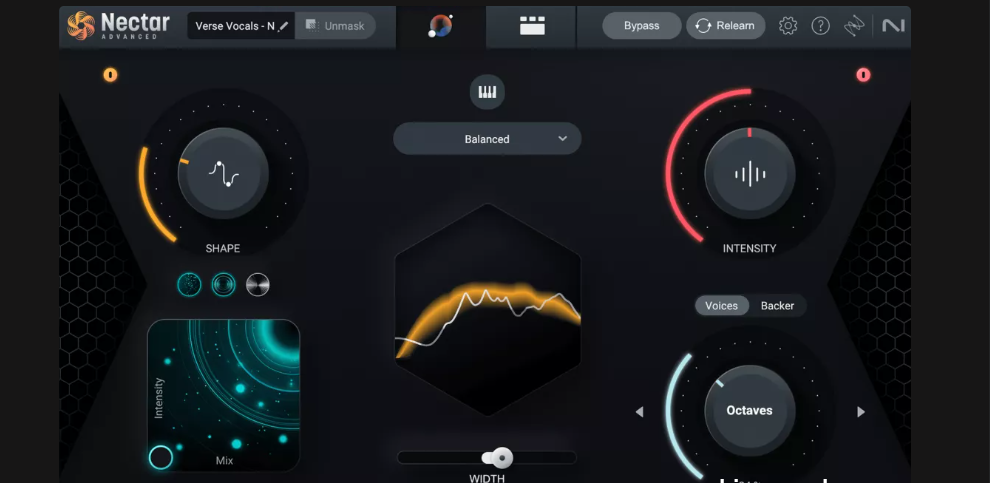This screenshot has height=483, width=990.
Task: Click the hexagon tone curve display
Action: click(487, 309)
